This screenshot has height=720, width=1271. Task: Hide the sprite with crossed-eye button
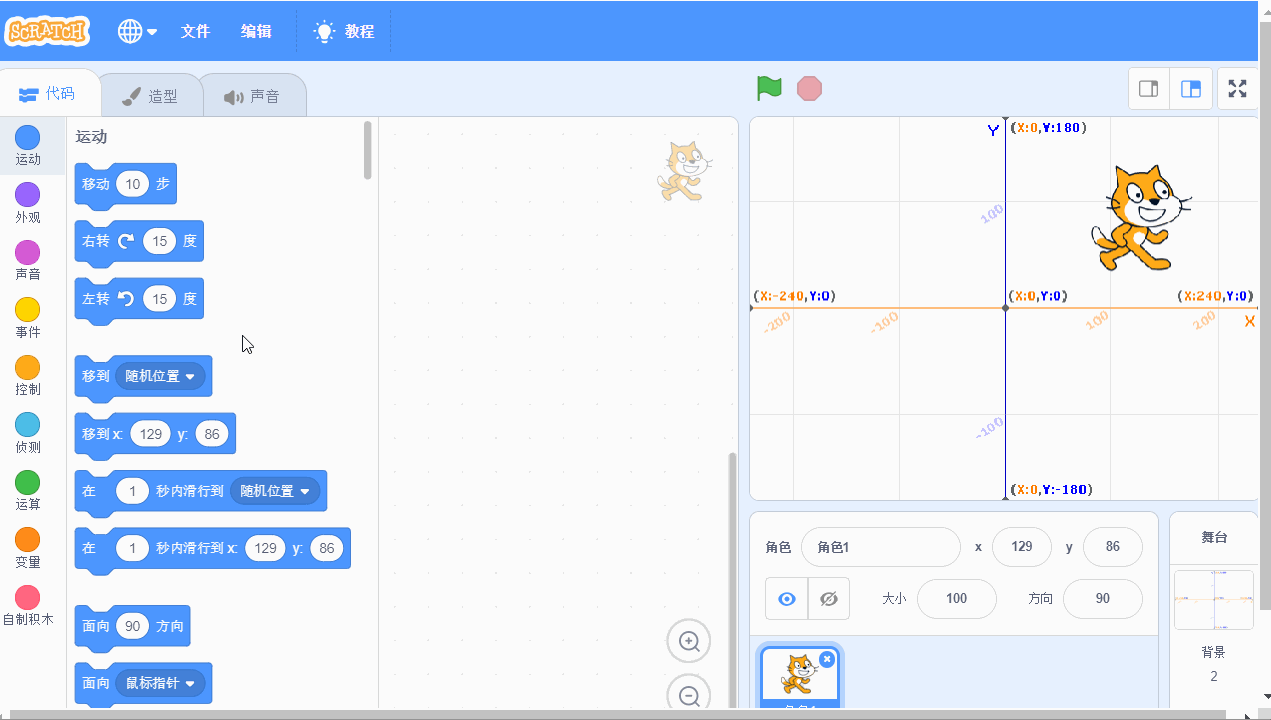(828, 599)
